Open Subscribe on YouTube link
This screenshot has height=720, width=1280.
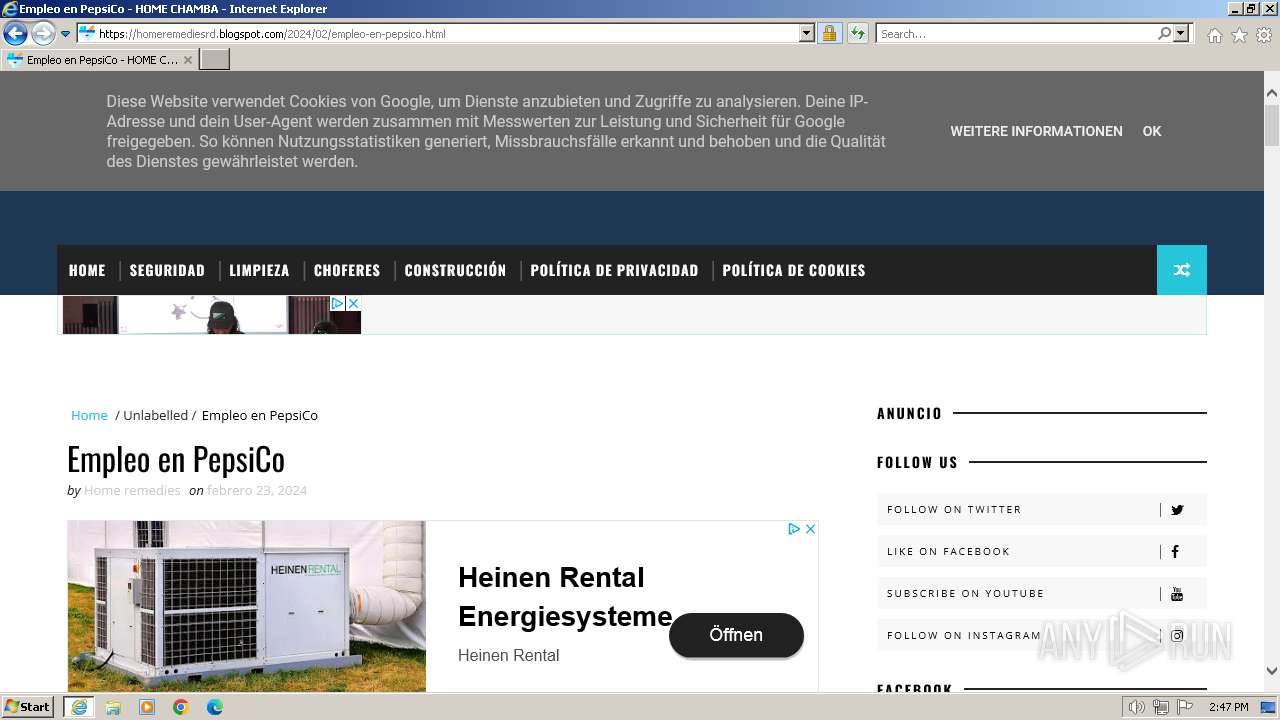(x=965, y=593)
